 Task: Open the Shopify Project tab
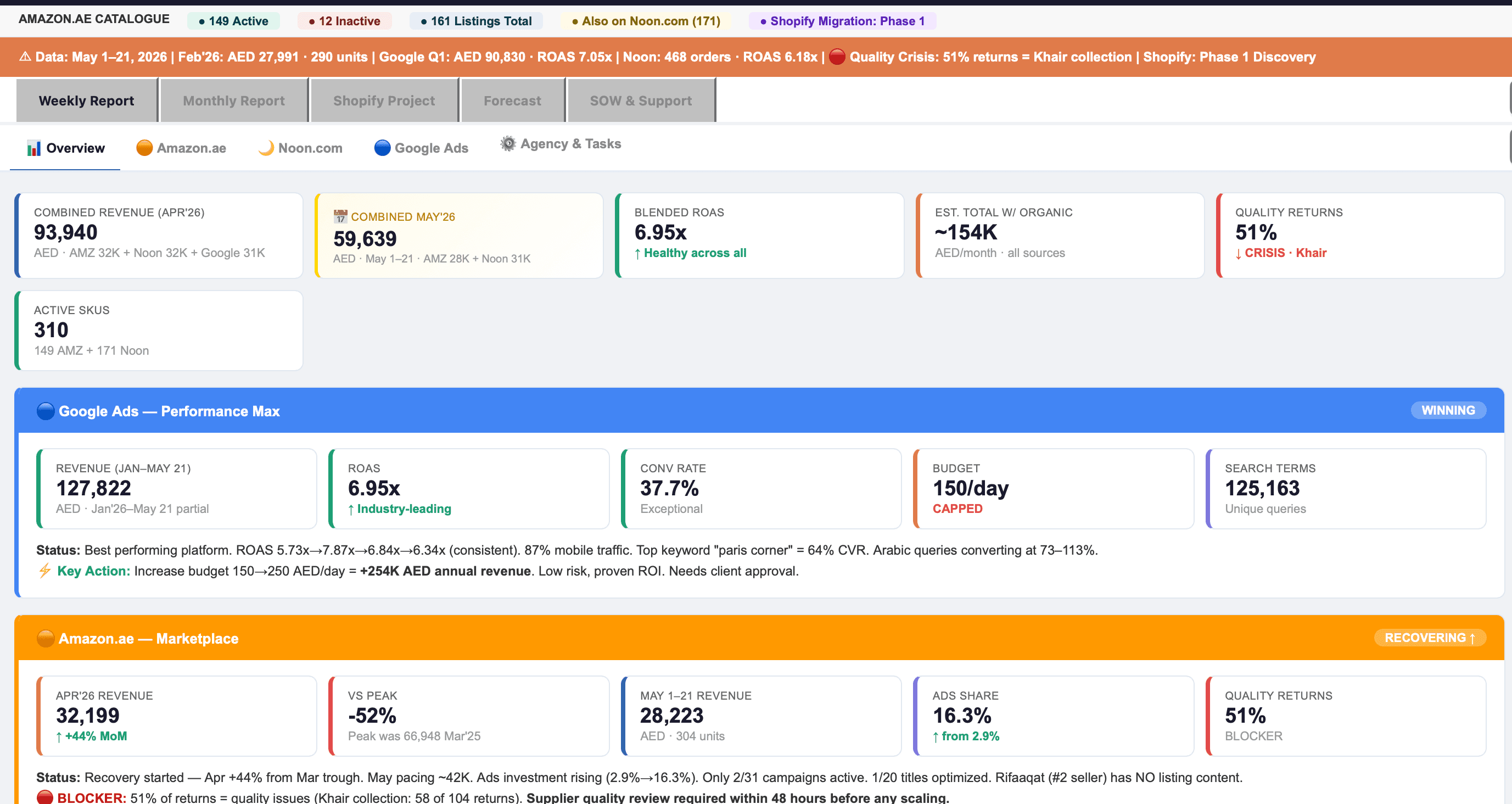click(x=384, y=101)
